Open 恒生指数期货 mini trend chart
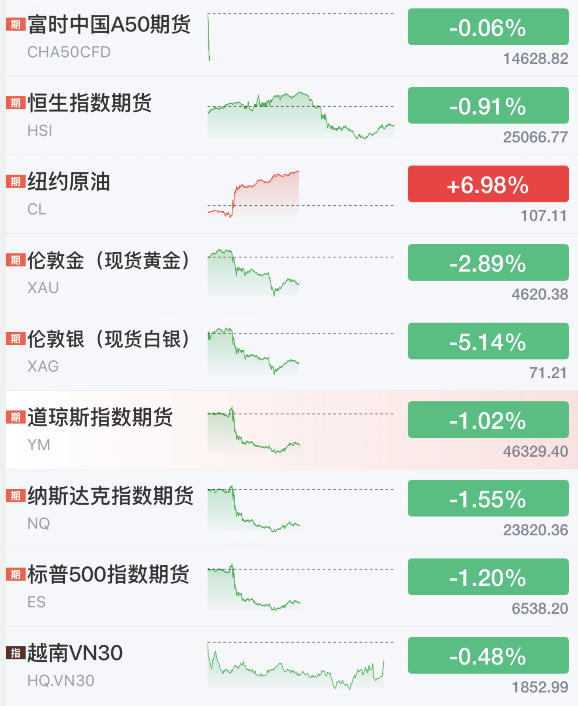578x706 pixels. pos(301,116)
